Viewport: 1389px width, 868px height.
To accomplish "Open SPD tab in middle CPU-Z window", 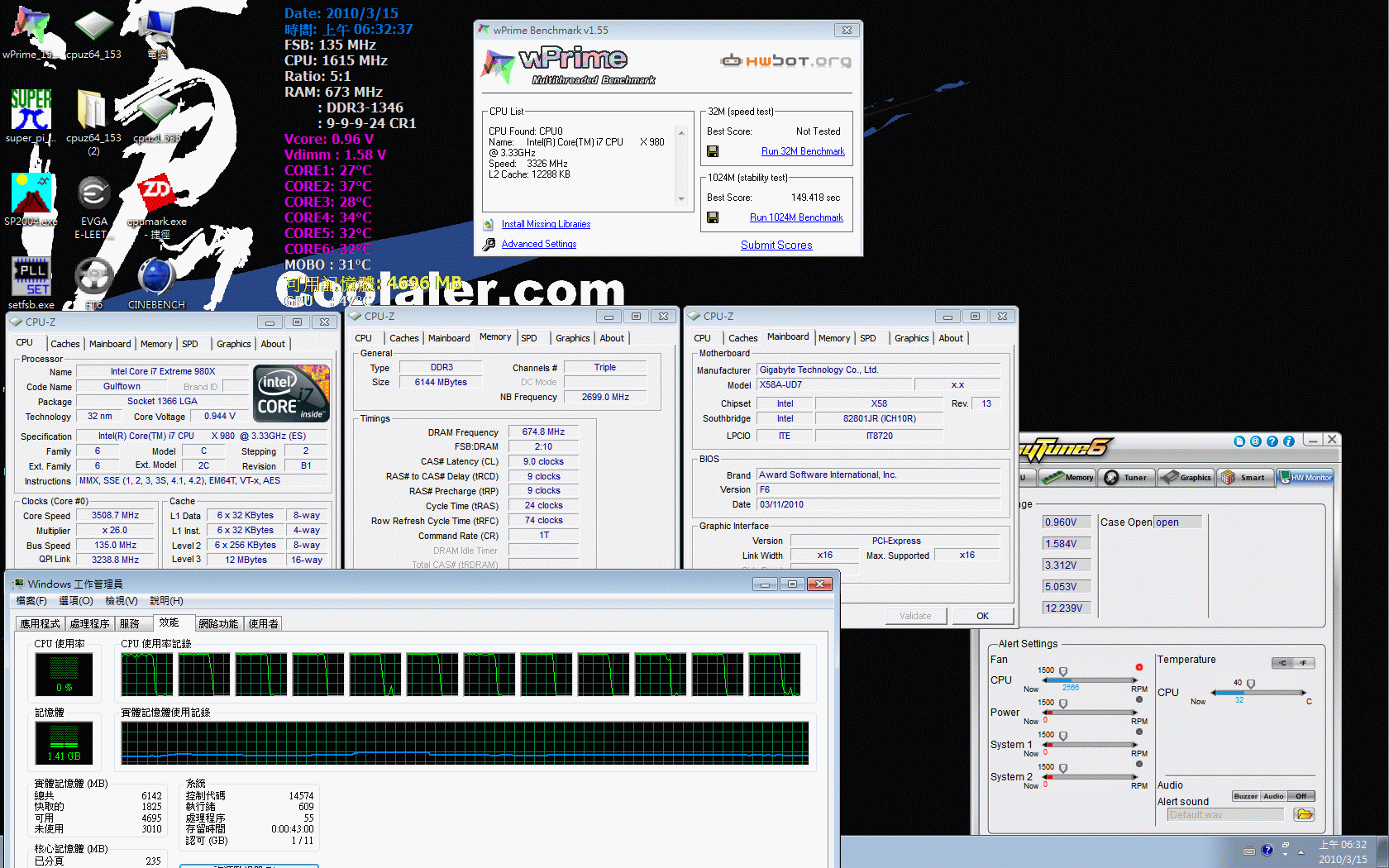I will coord(529,338).
